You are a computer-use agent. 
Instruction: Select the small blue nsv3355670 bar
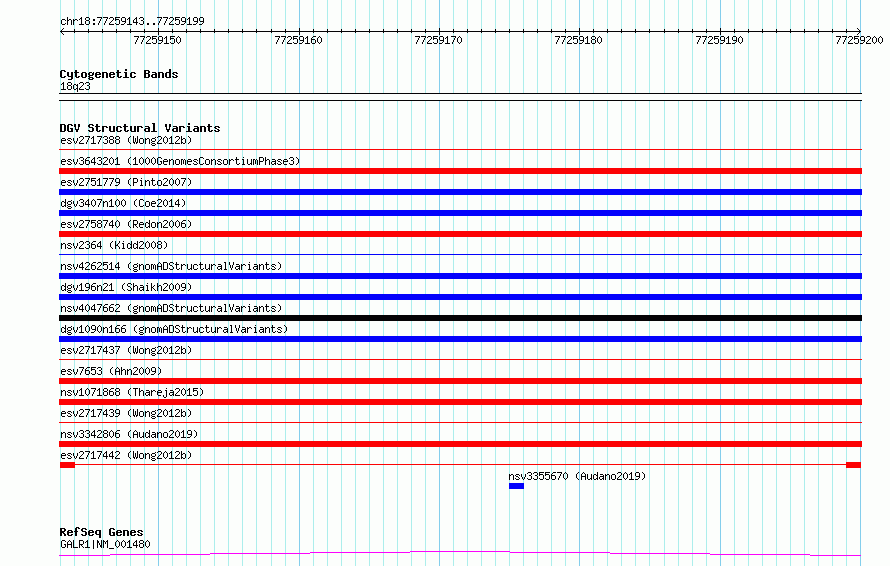click(x=517, y=486)
